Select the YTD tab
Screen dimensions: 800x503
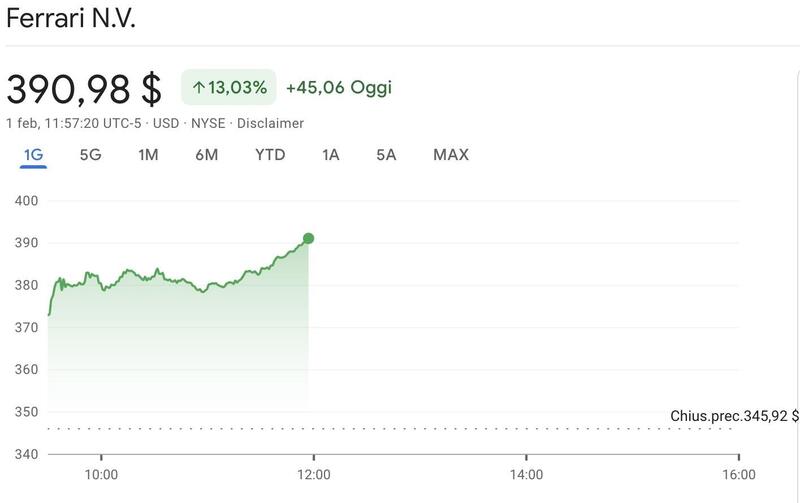pos(270,155)
